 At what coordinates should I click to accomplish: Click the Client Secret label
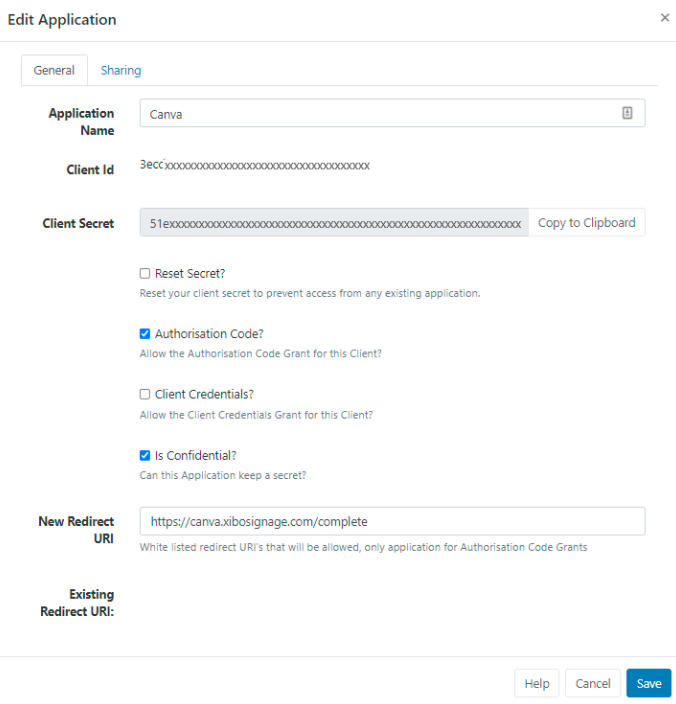tap(78, 223)
